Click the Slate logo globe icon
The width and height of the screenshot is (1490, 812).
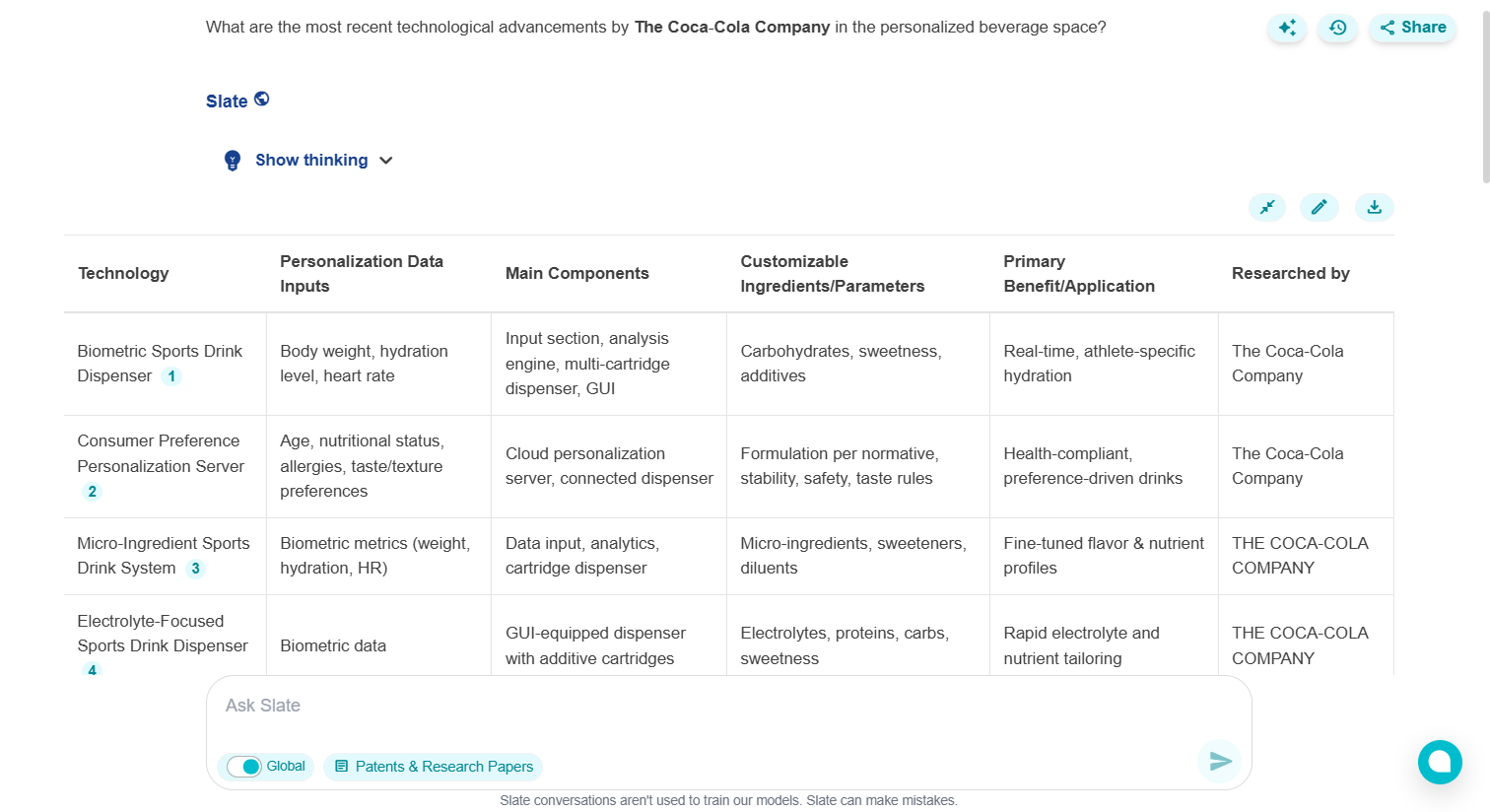pyautogui.click(x=262, y=98)
